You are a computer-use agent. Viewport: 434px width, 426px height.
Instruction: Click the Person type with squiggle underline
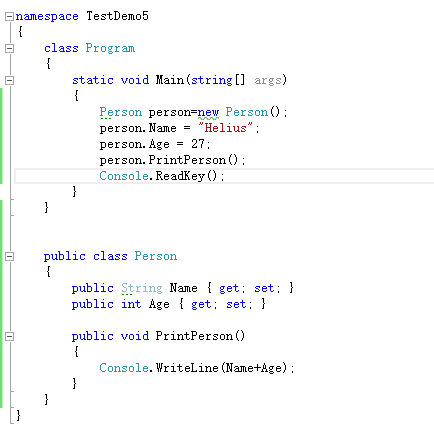[x=121, y=112]
